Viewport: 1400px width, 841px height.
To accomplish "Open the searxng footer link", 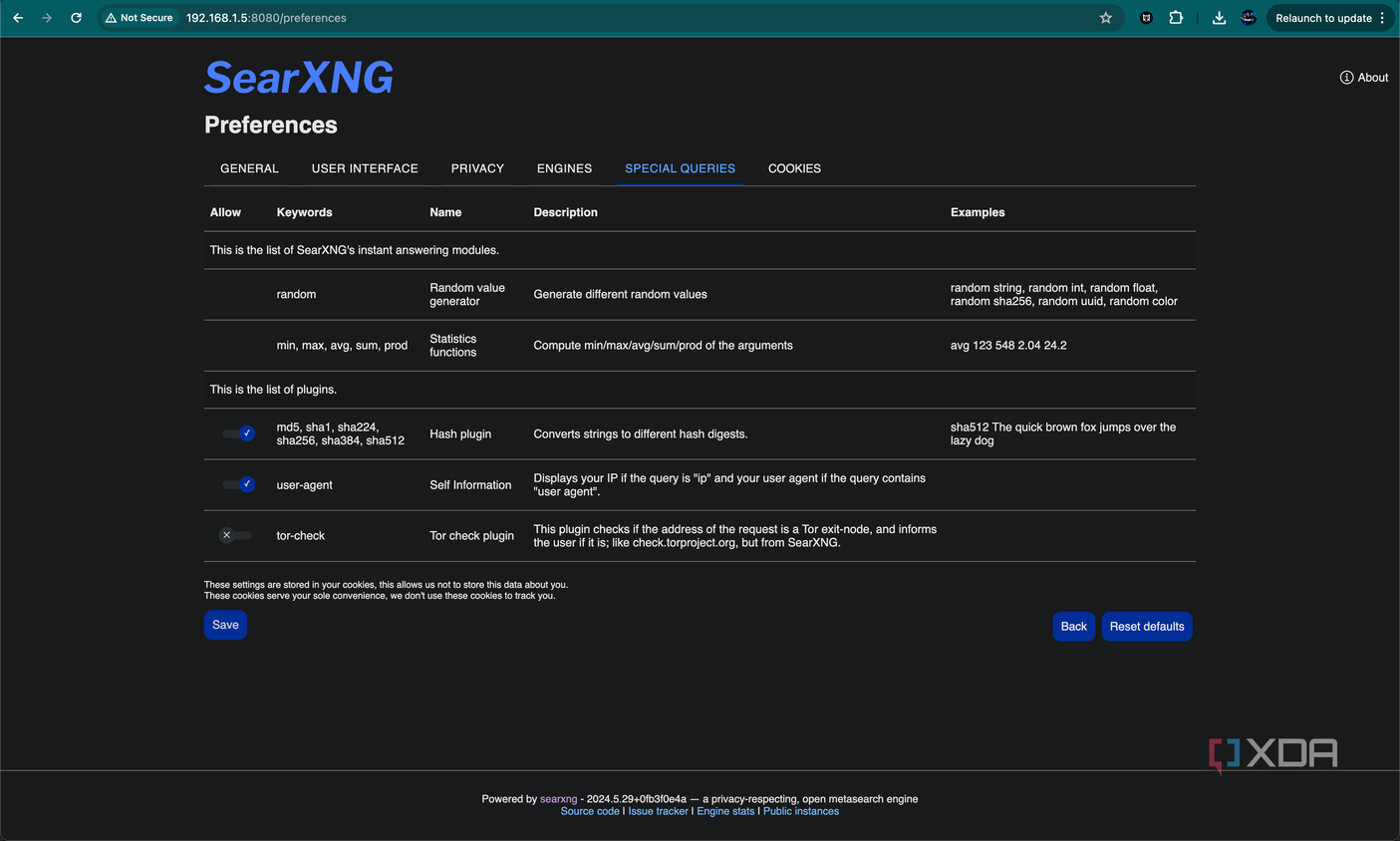I will coord(558,799).
